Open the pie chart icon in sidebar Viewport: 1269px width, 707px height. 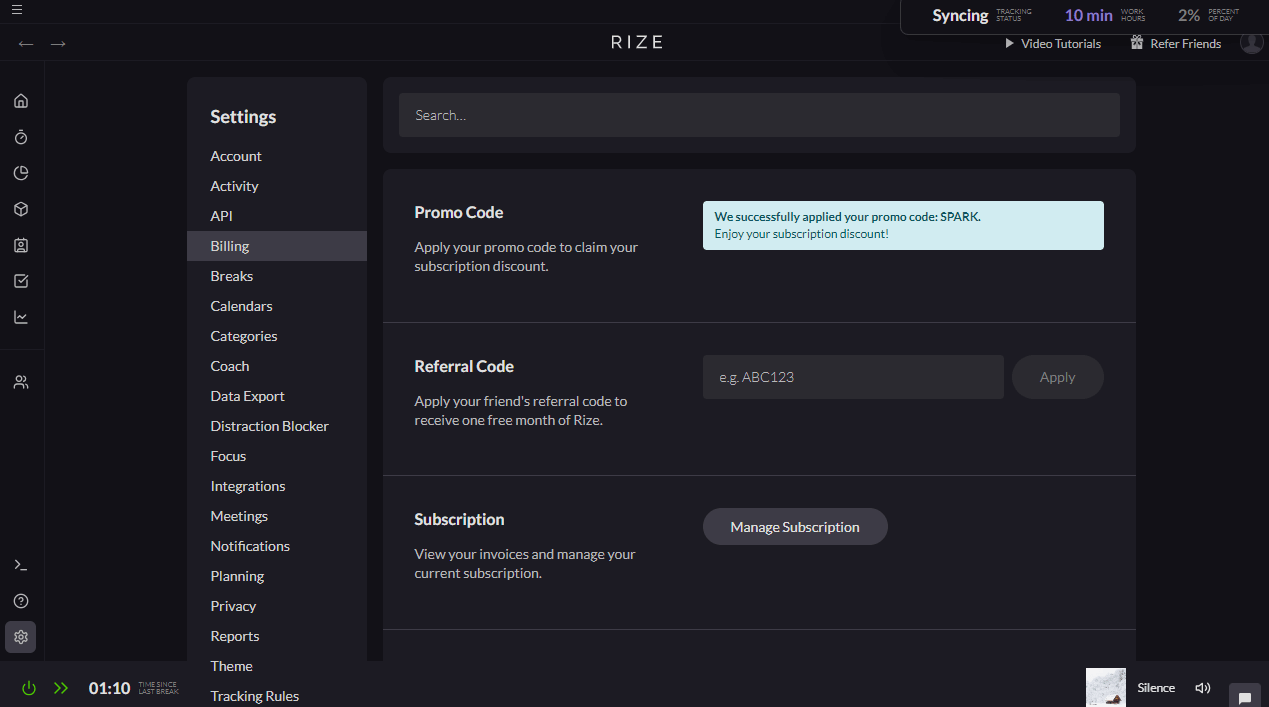click(21, 173)
